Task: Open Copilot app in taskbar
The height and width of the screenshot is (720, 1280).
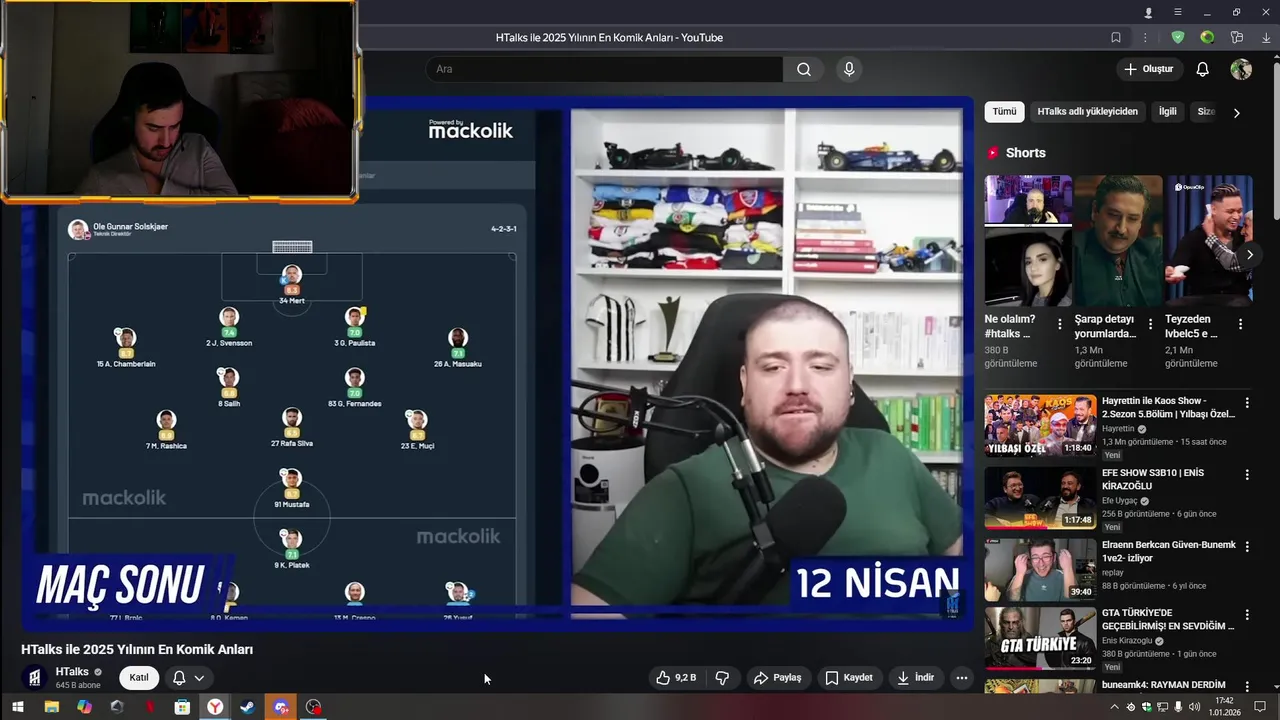Action: [x=84, y=707]
